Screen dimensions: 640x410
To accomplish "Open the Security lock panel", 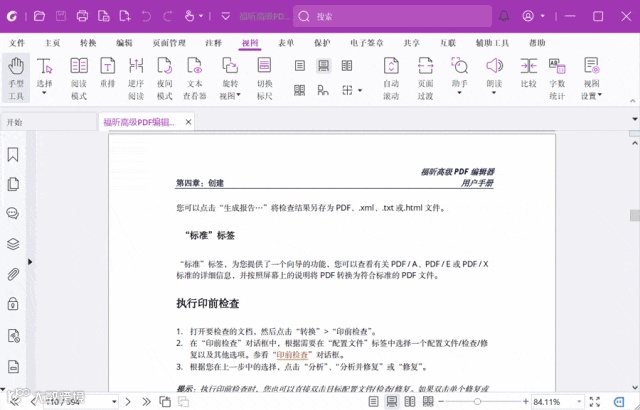I will click(x=13, y=304).
